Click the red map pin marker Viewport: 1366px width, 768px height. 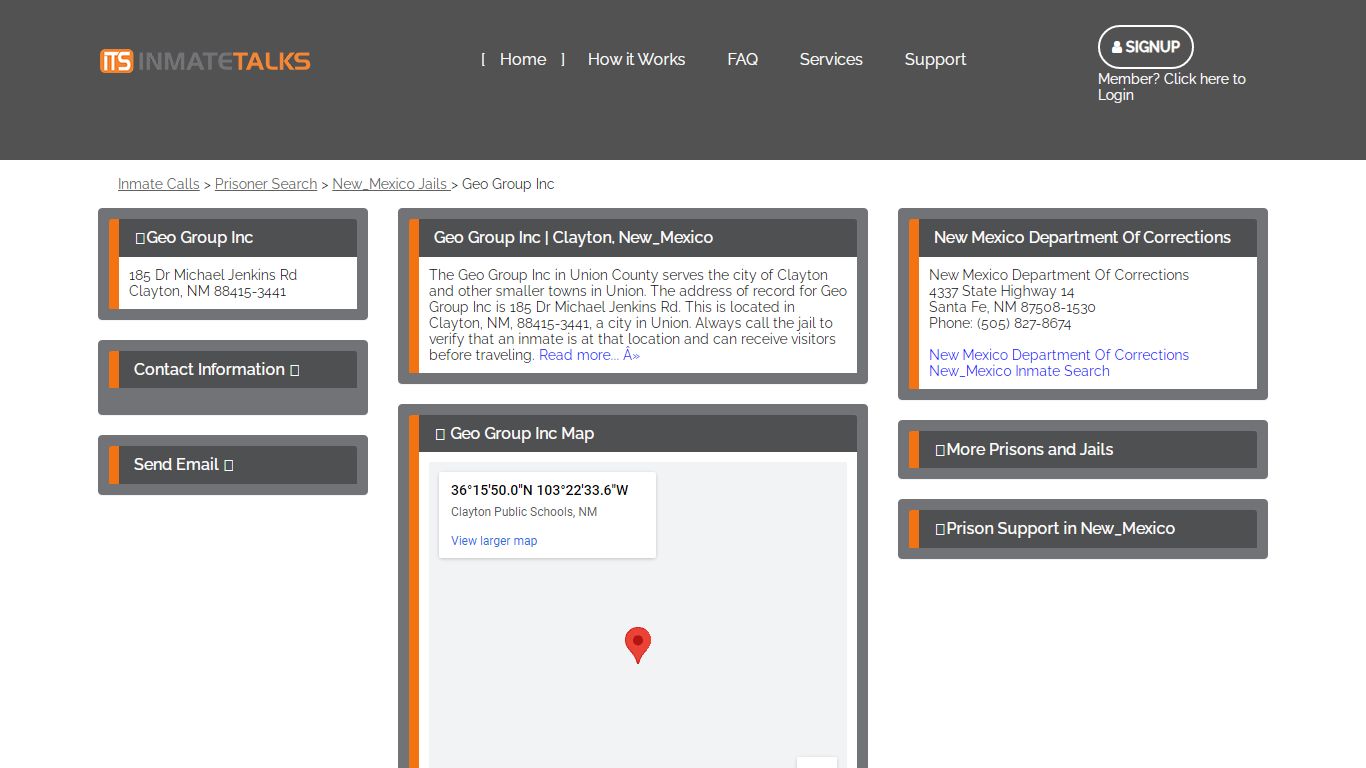(x=638, y=645)
